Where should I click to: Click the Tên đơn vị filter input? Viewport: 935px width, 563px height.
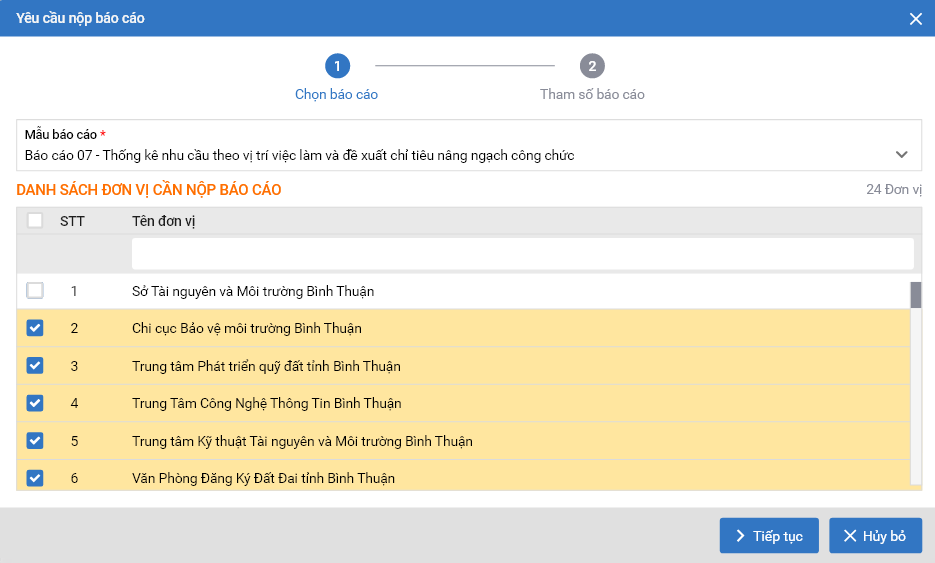(x=522, y=254)
